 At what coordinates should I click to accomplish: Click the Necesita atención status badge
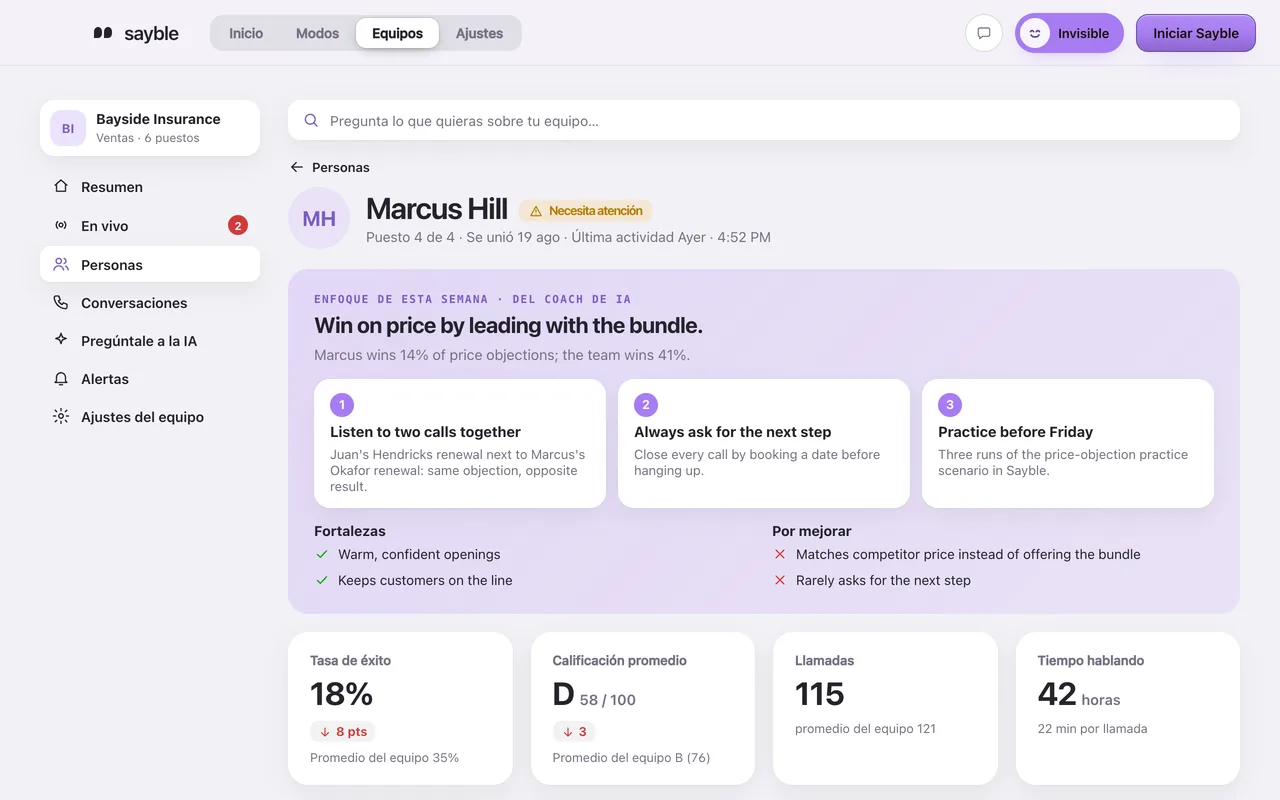click(585, 211)
